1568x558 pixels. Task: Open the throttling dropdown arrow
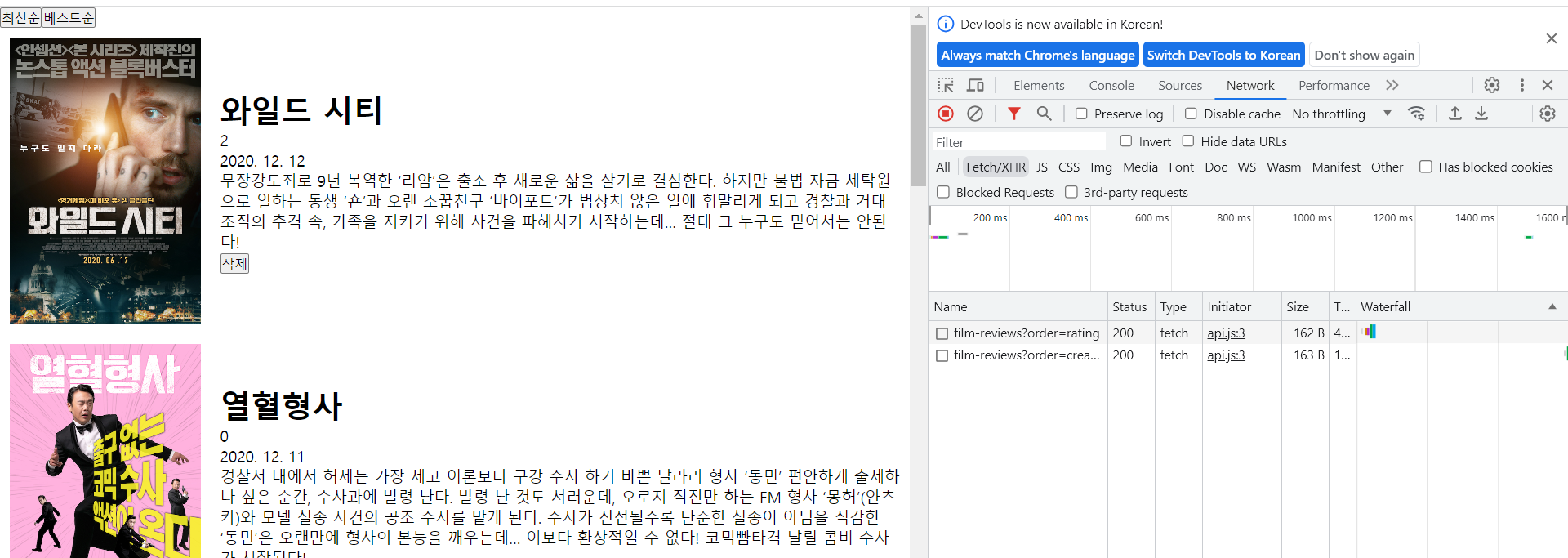tap(1388, 114)
